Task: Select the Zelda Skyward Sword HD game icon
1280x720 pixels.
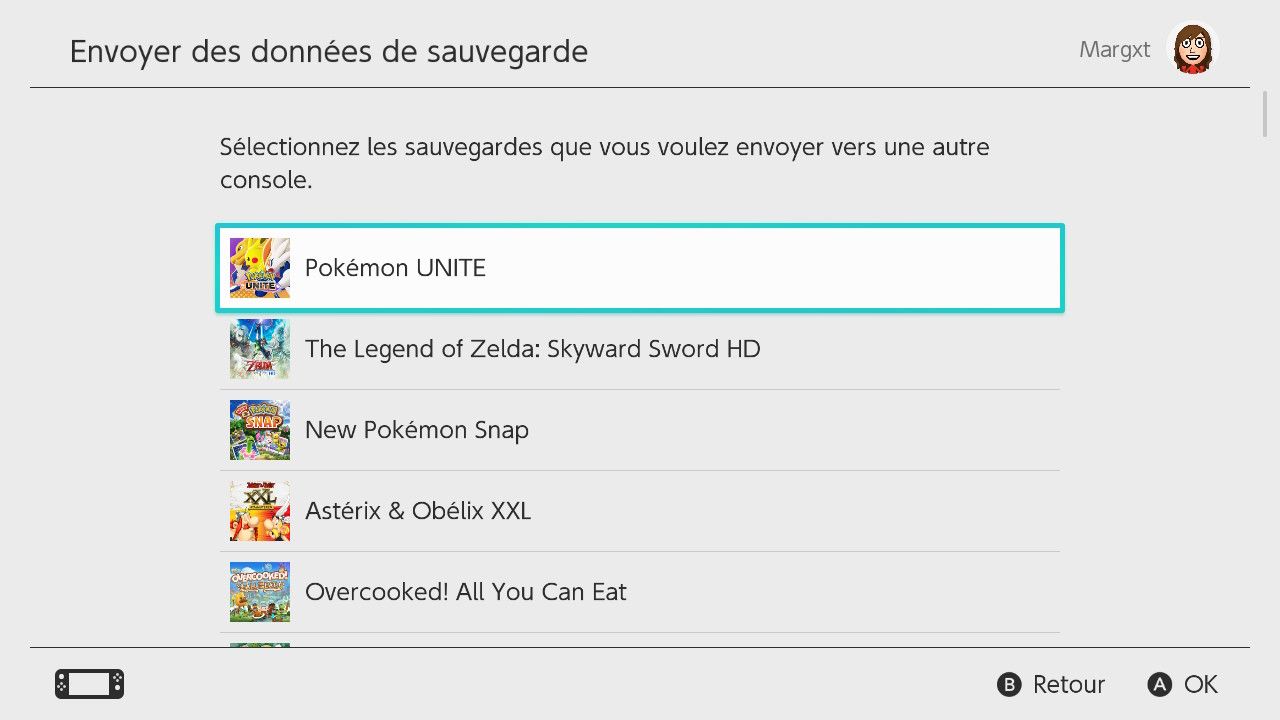Action: click(x=260, y=349)
